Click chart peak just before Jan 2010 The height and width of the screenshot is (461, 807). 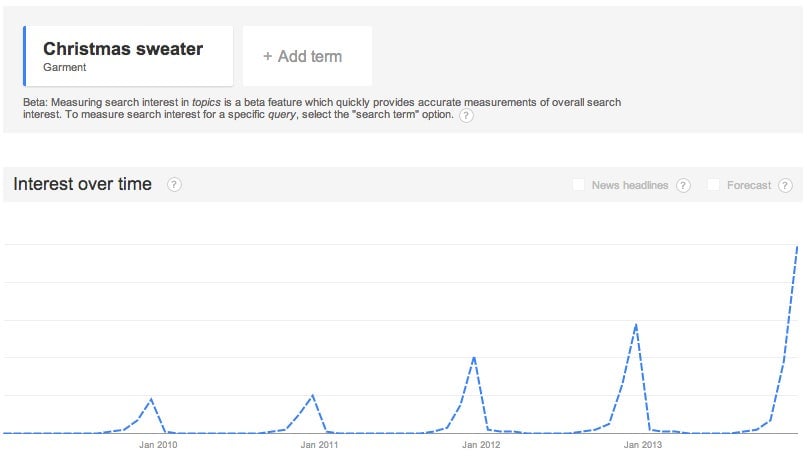click(151, 399)
